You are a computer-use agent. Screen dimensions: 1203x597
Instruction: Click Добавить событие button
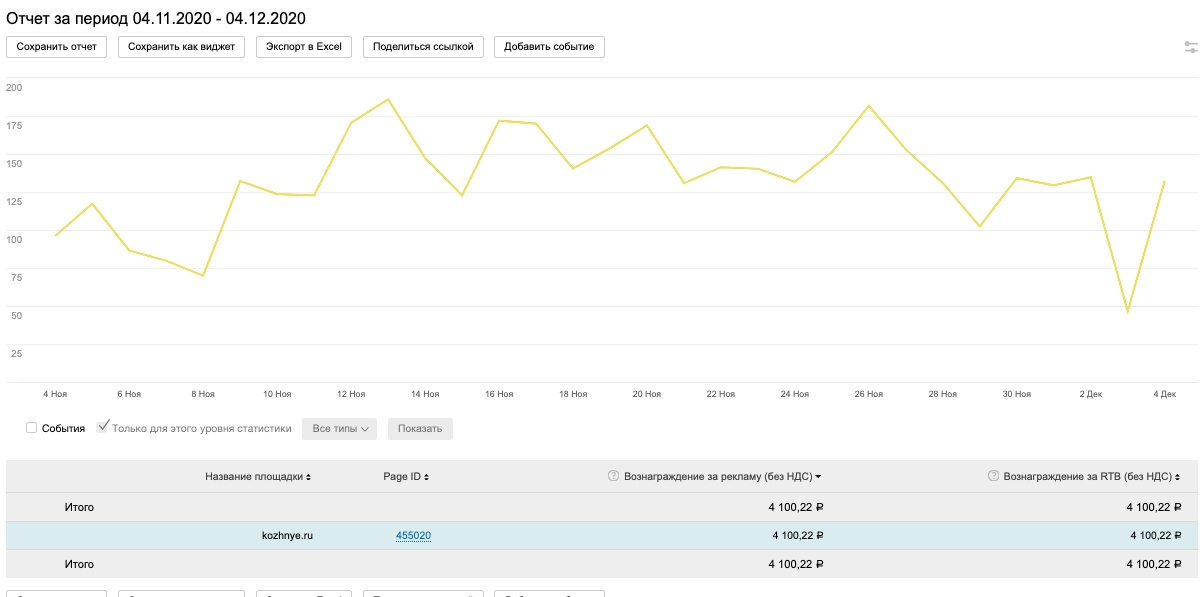[x=549, y=47]
